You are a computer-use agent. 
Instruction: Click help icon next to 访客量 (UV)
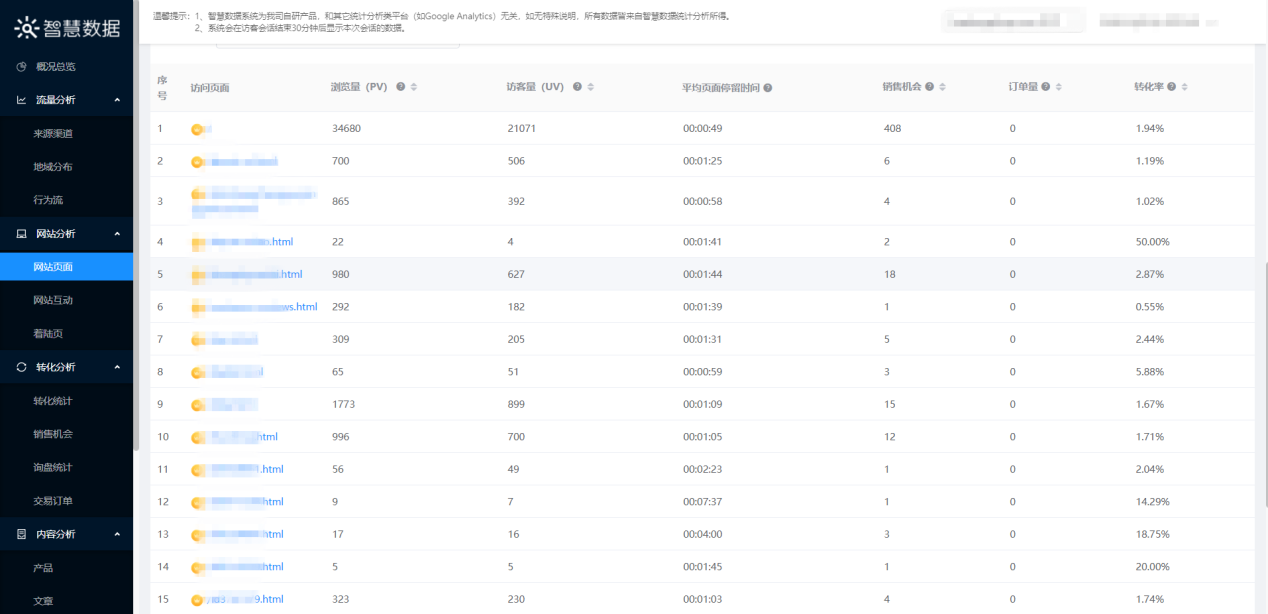pos(578,87)
